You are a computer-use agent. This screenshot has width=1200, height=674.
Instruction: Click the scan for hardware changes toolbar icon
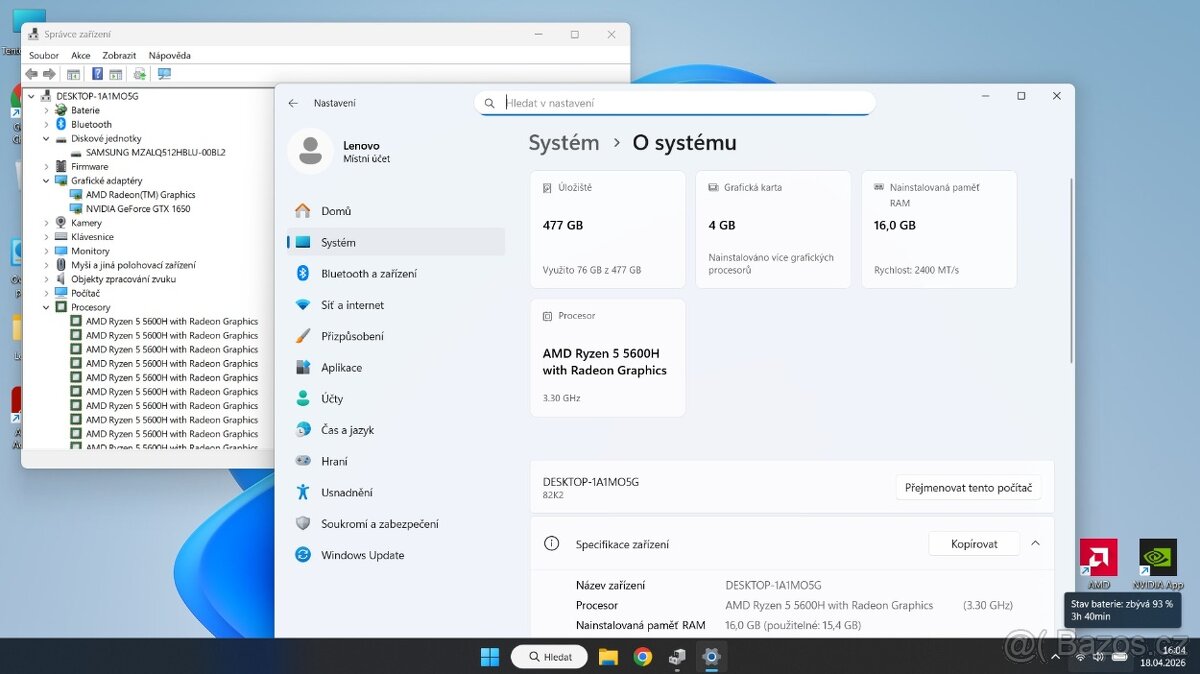point(164,74)
